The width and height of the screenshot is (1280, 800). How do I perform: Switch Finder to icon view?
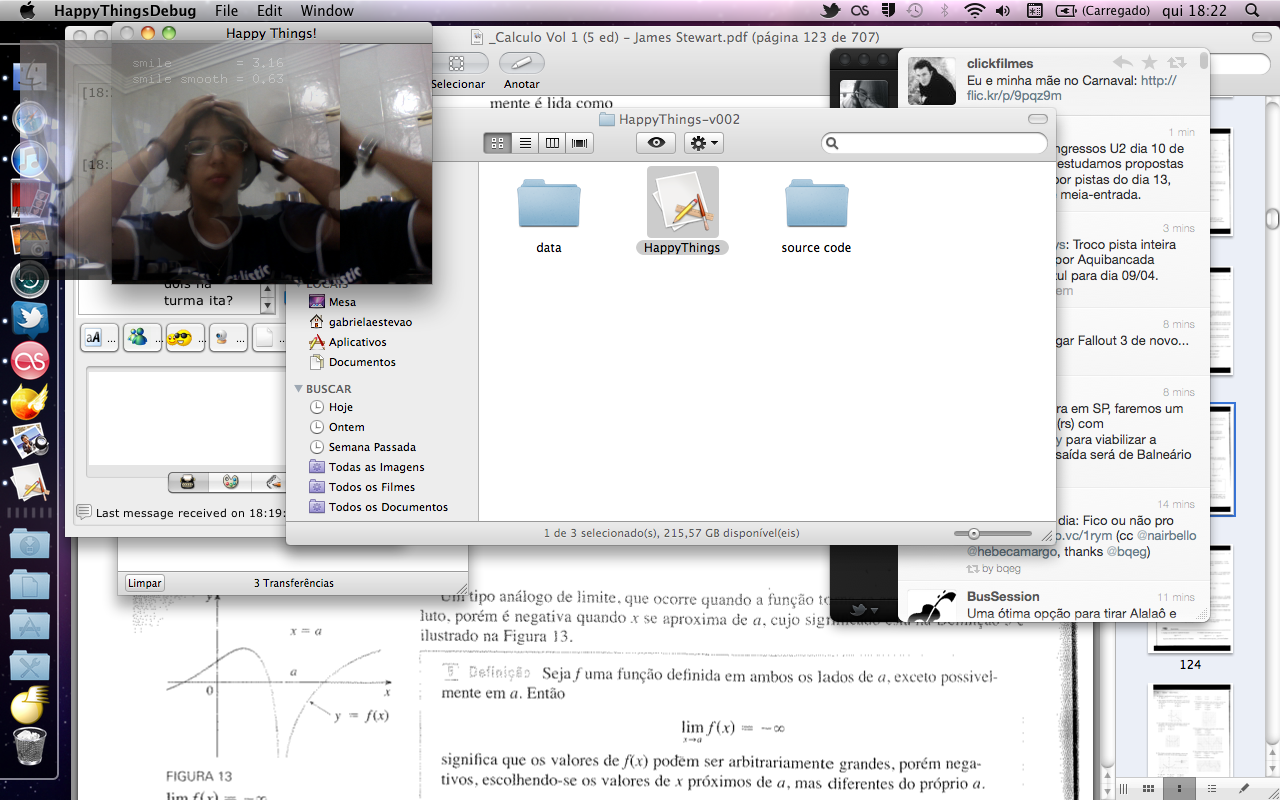(497, 143)
